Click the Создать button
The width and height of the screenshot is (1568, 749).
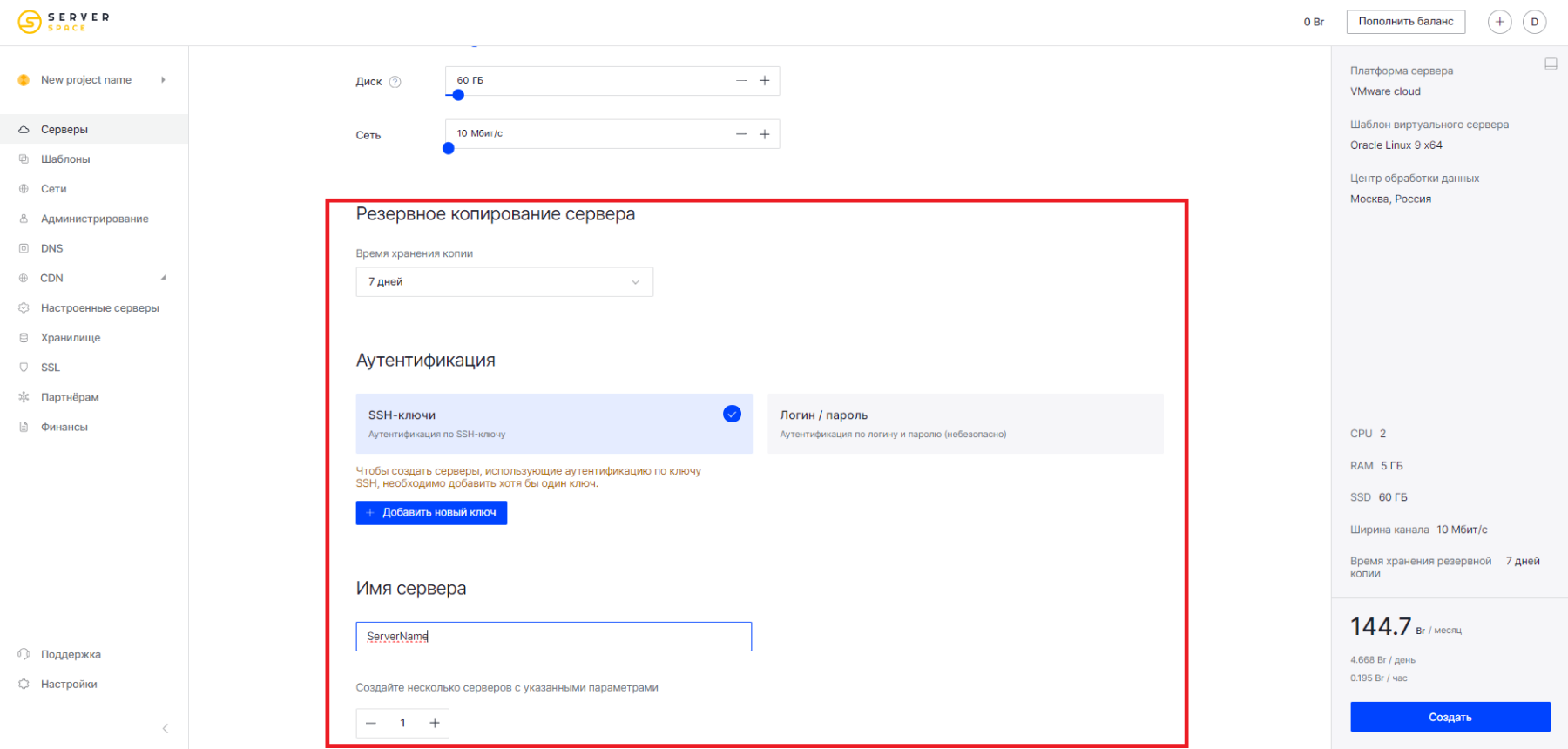(1450, 717)
